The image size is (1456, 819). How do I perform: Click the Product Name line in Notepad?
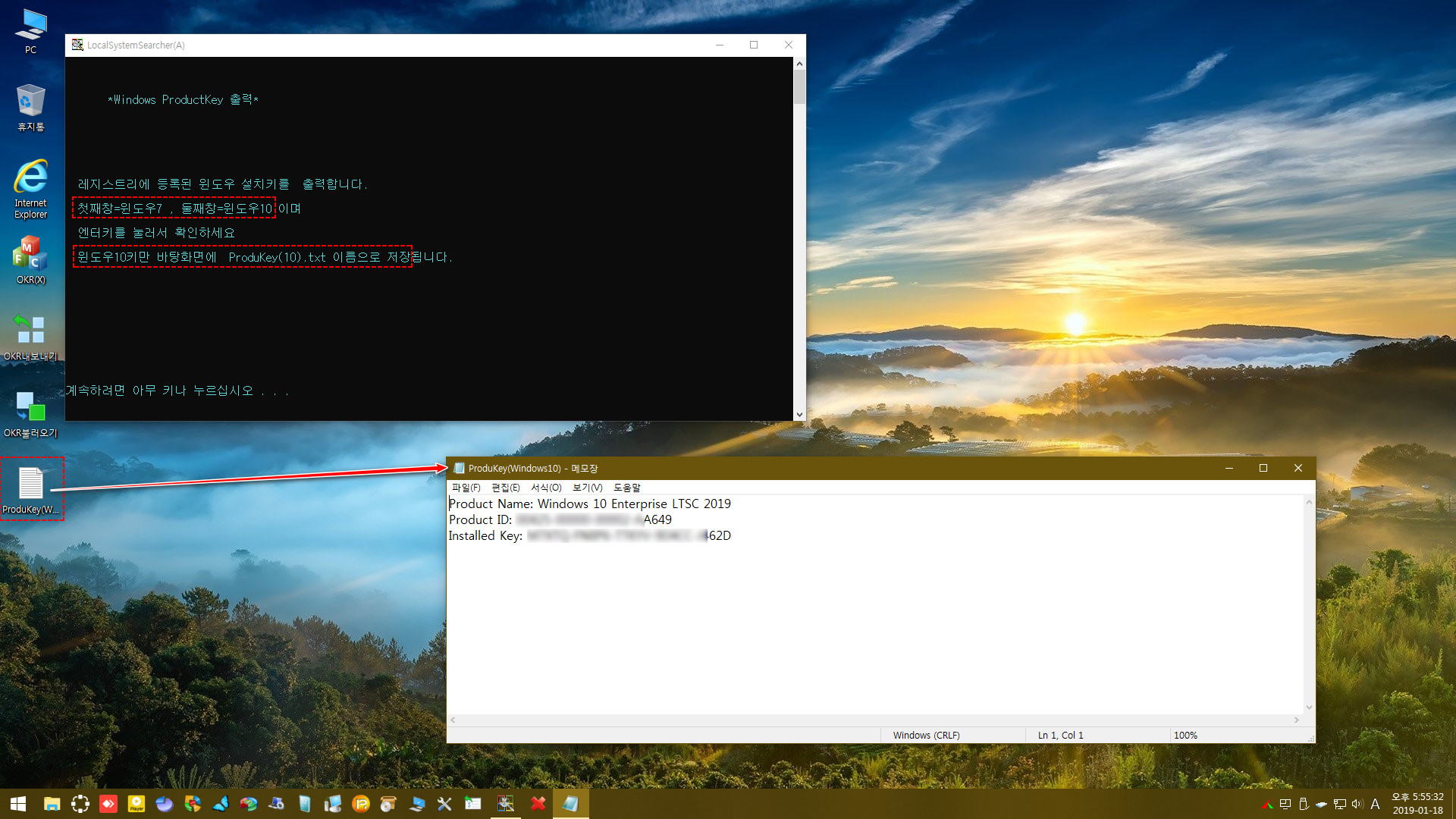[x=590, y=504]
